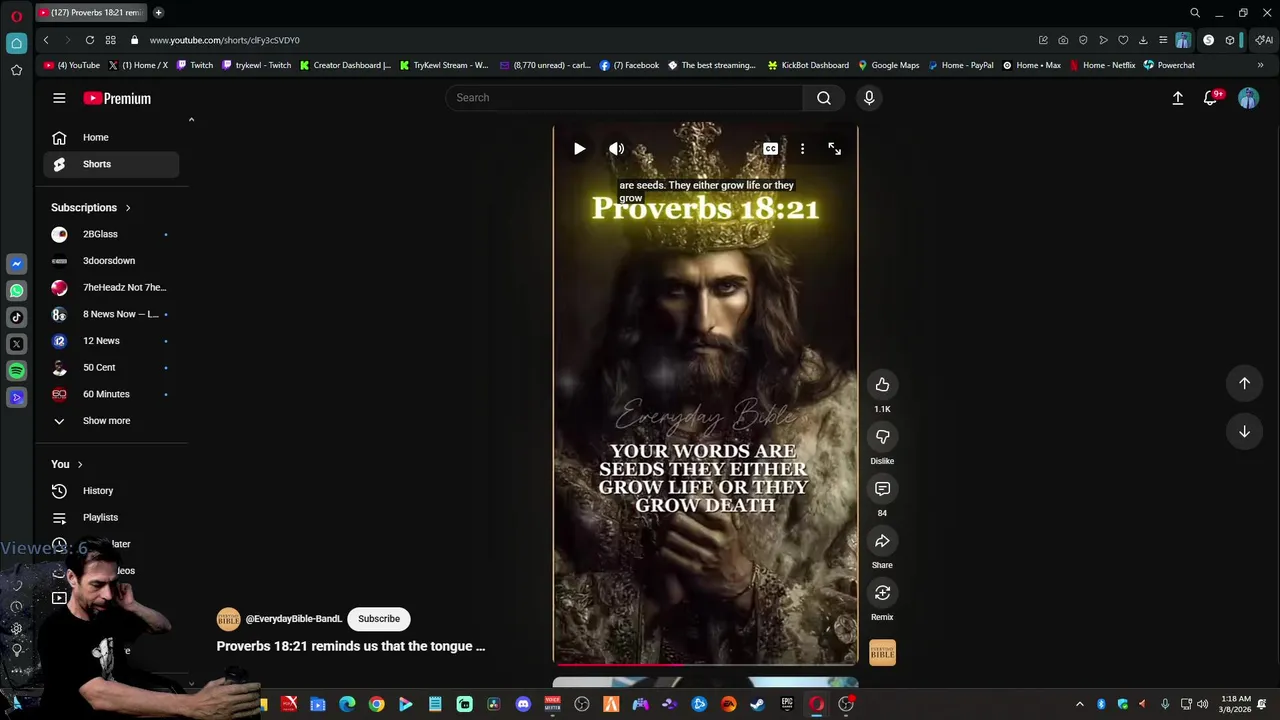Open the YouTube Create upload button
Viewport: 1280px width, 720px height.
[1178, 98]
